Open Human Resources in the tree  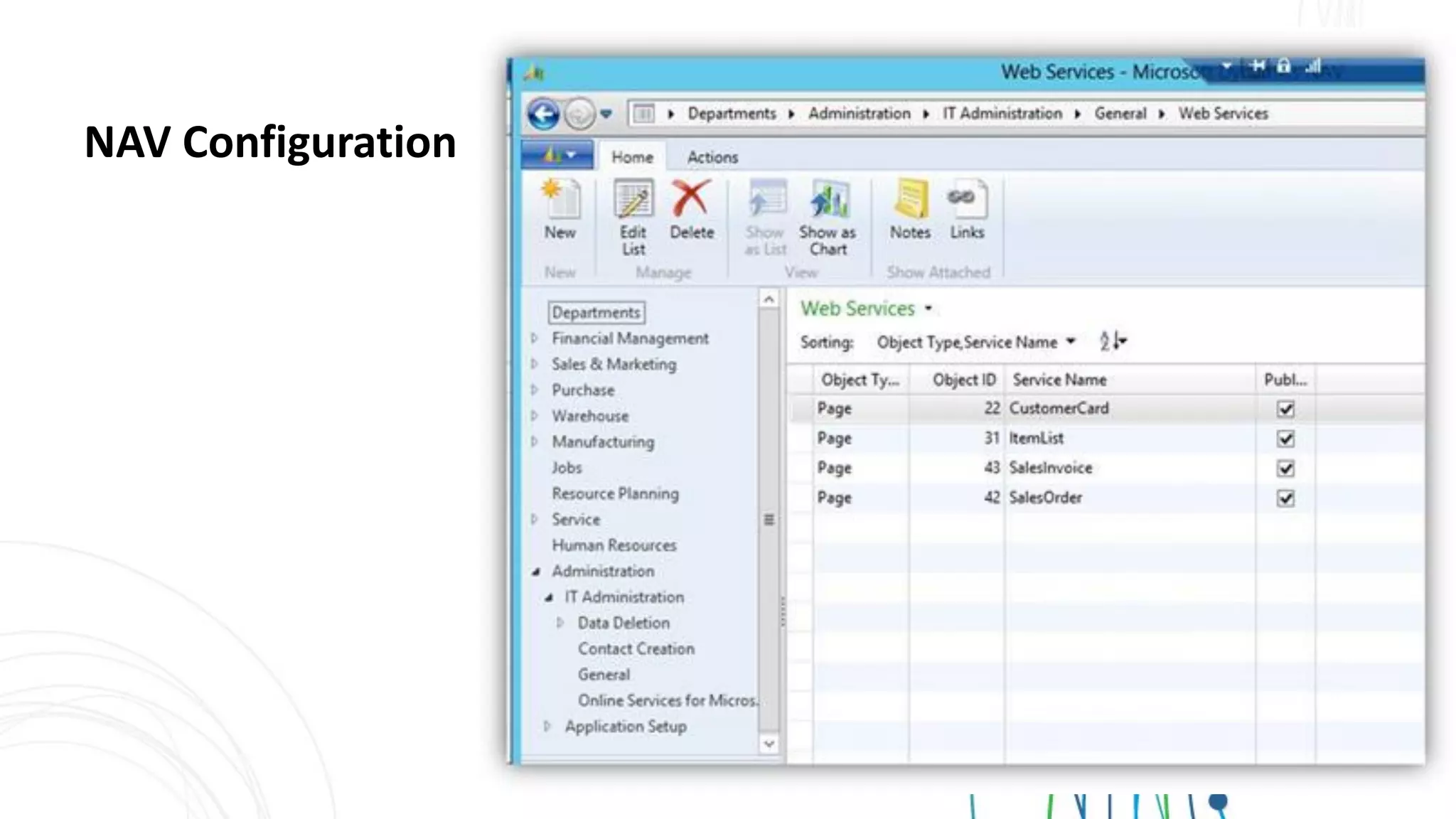pyautogui.click(x=614, y=545)
